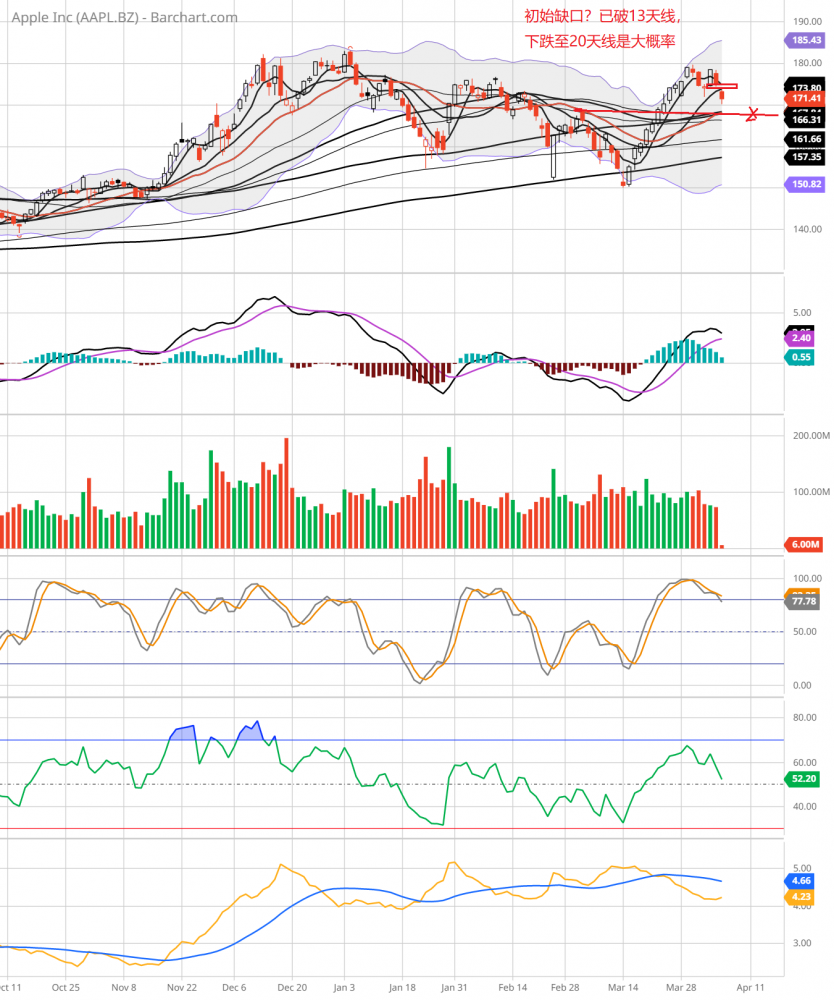Click the 77.78 stochastic value label
Screen dimensions: 834x1000
(804, 603)
